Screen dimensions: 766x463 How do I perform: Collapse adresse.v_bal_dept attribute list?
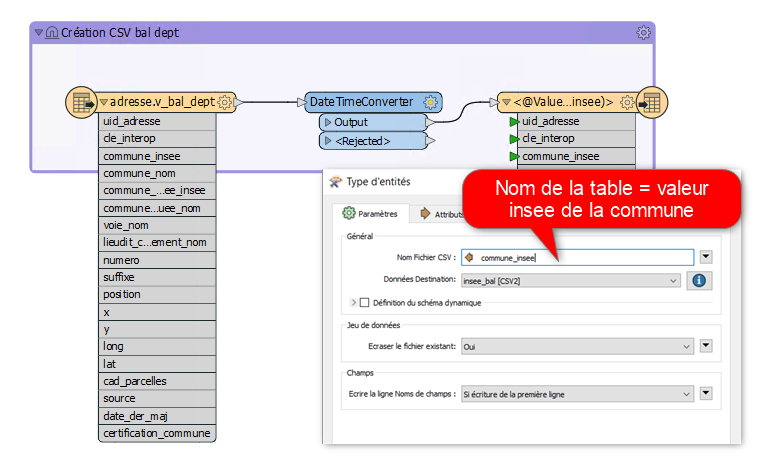point(104,103)
